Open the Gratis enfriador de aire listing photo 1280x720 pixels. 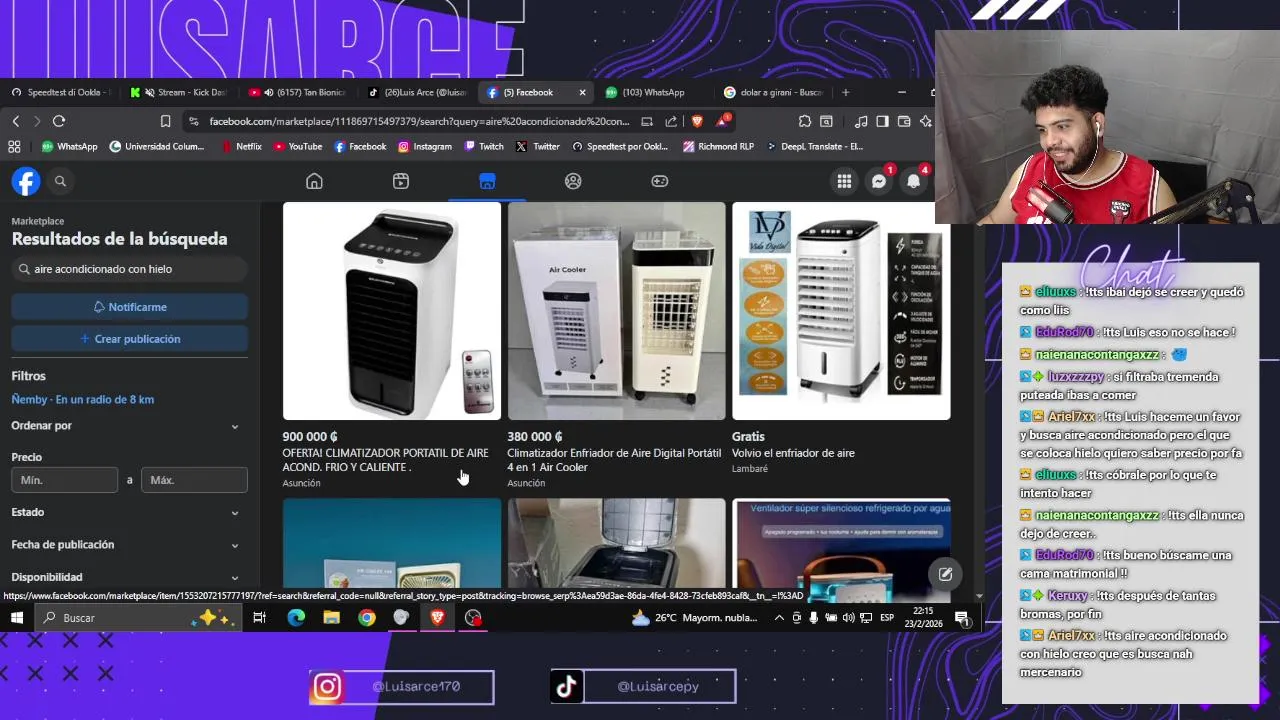(841, 311)
